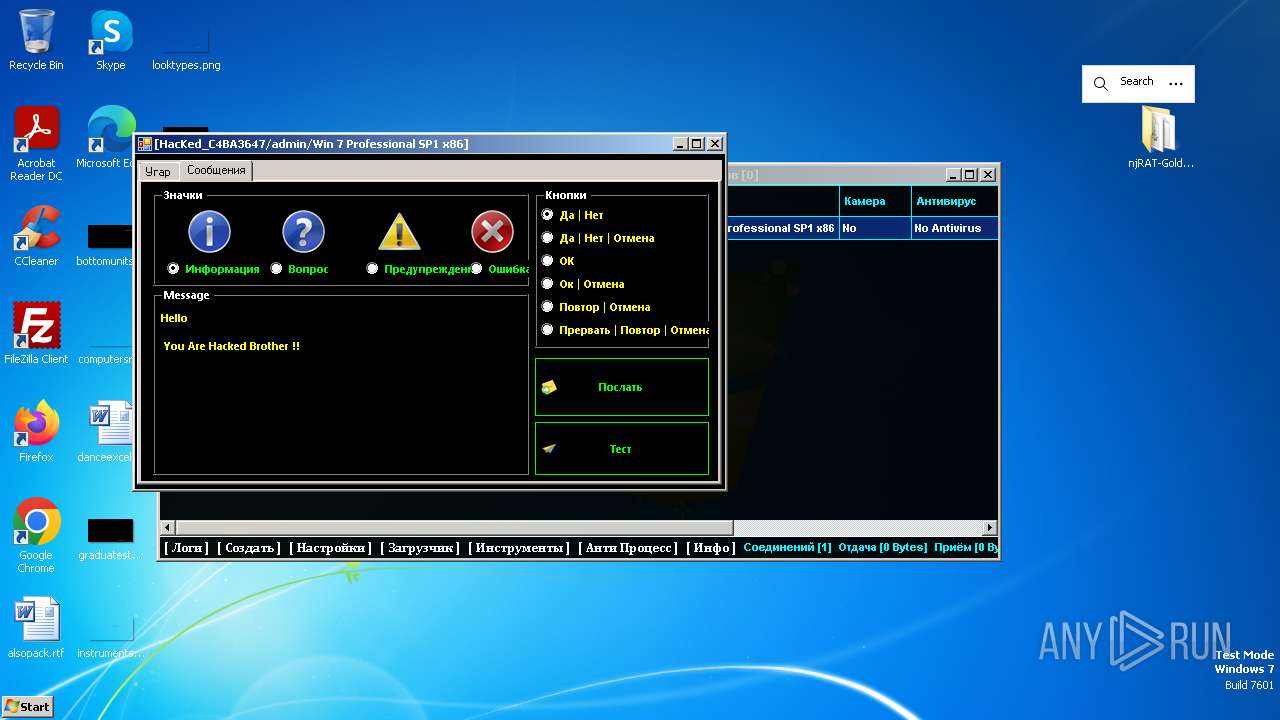Click Соединений [1] status text
Image resolution: width=1280 pixels, height=720 pixels.
coord(787,548)
